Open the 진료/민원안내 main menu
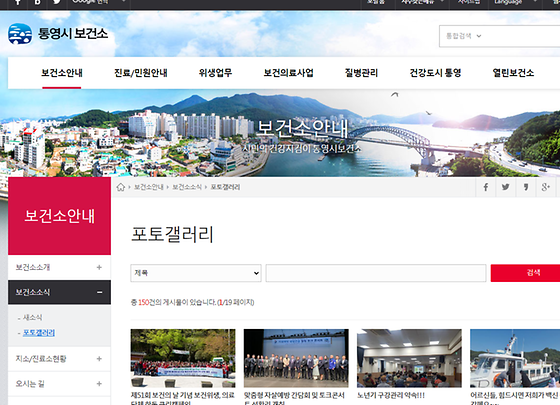The image size is (560, 405). tap(141, 73)
